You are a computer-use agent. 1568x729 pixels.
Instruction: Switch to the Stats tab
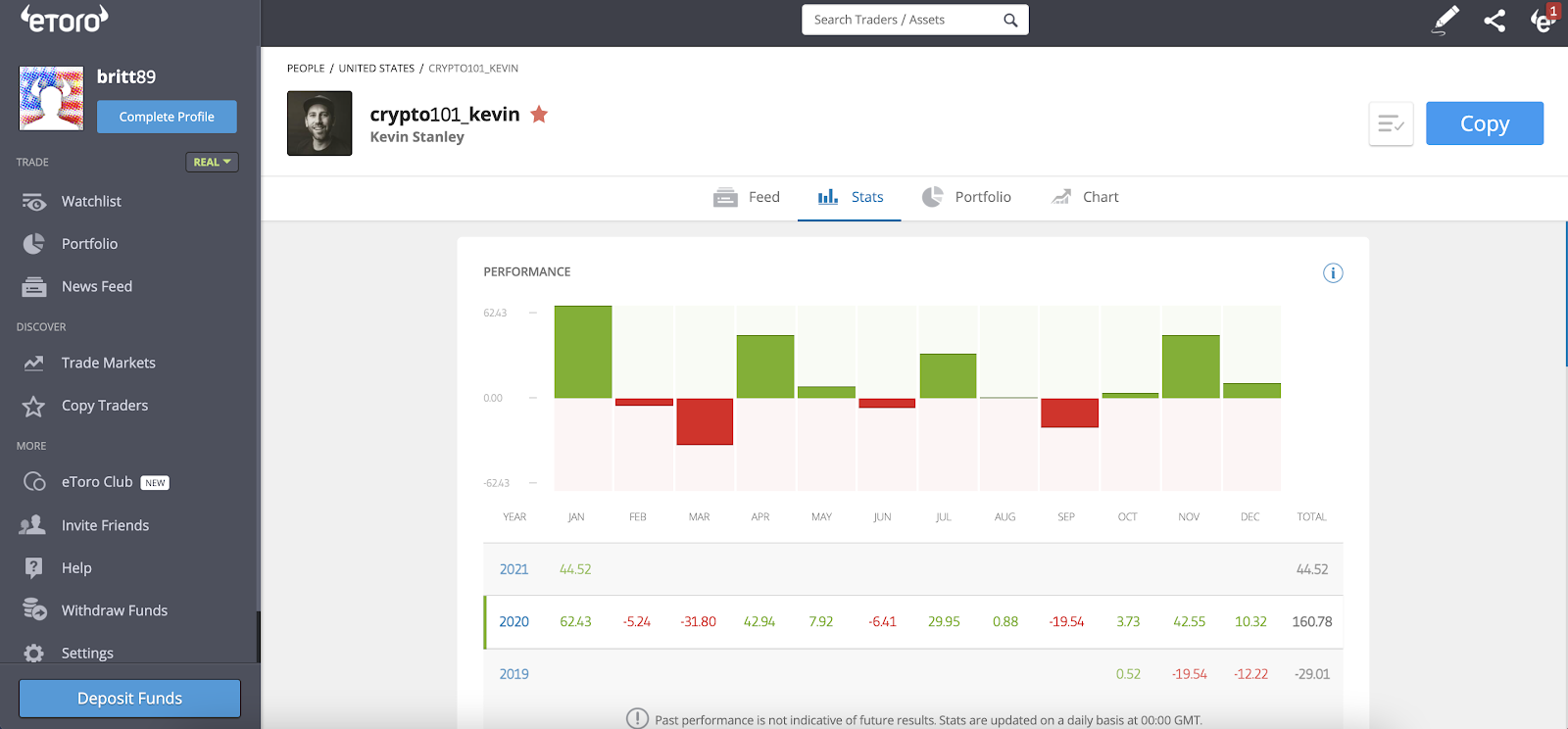850,198
